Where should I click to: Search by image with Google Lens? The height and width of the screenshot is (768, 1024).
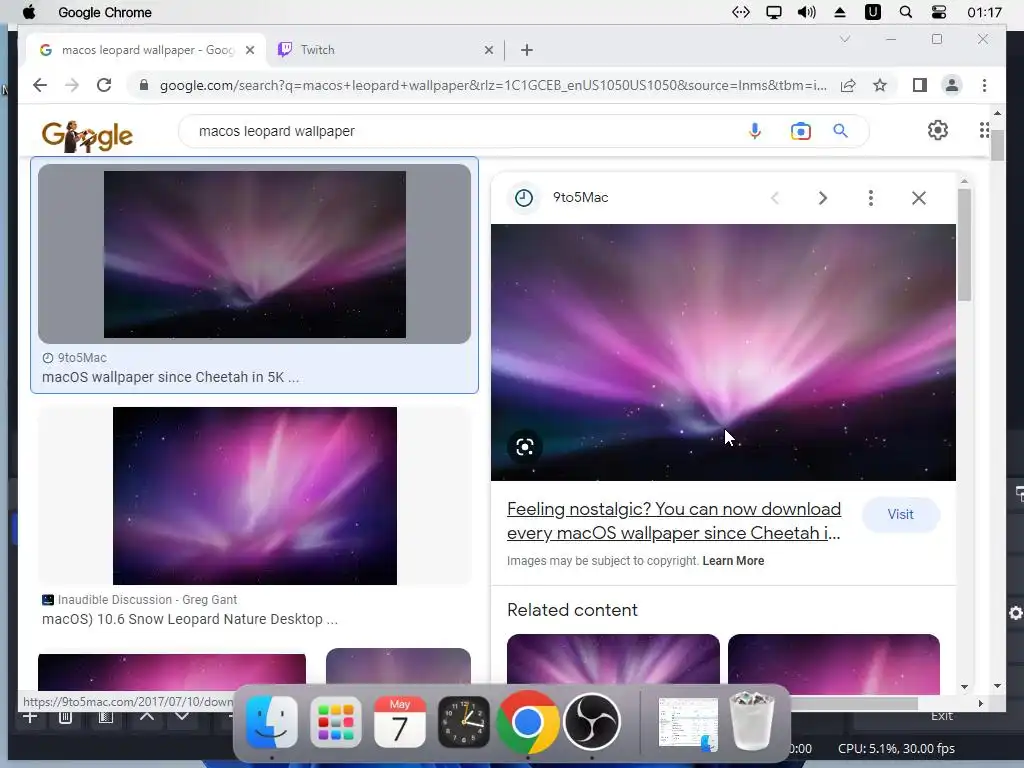[x=801, y=131]
